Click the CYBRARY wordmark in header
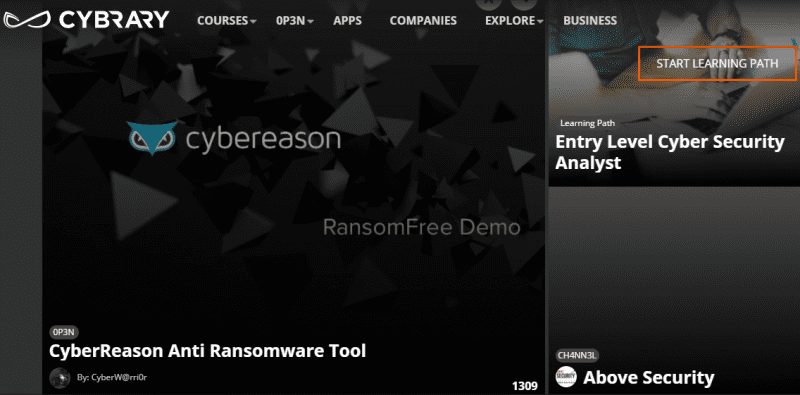The image size is (800, 395). pos(114,20)
